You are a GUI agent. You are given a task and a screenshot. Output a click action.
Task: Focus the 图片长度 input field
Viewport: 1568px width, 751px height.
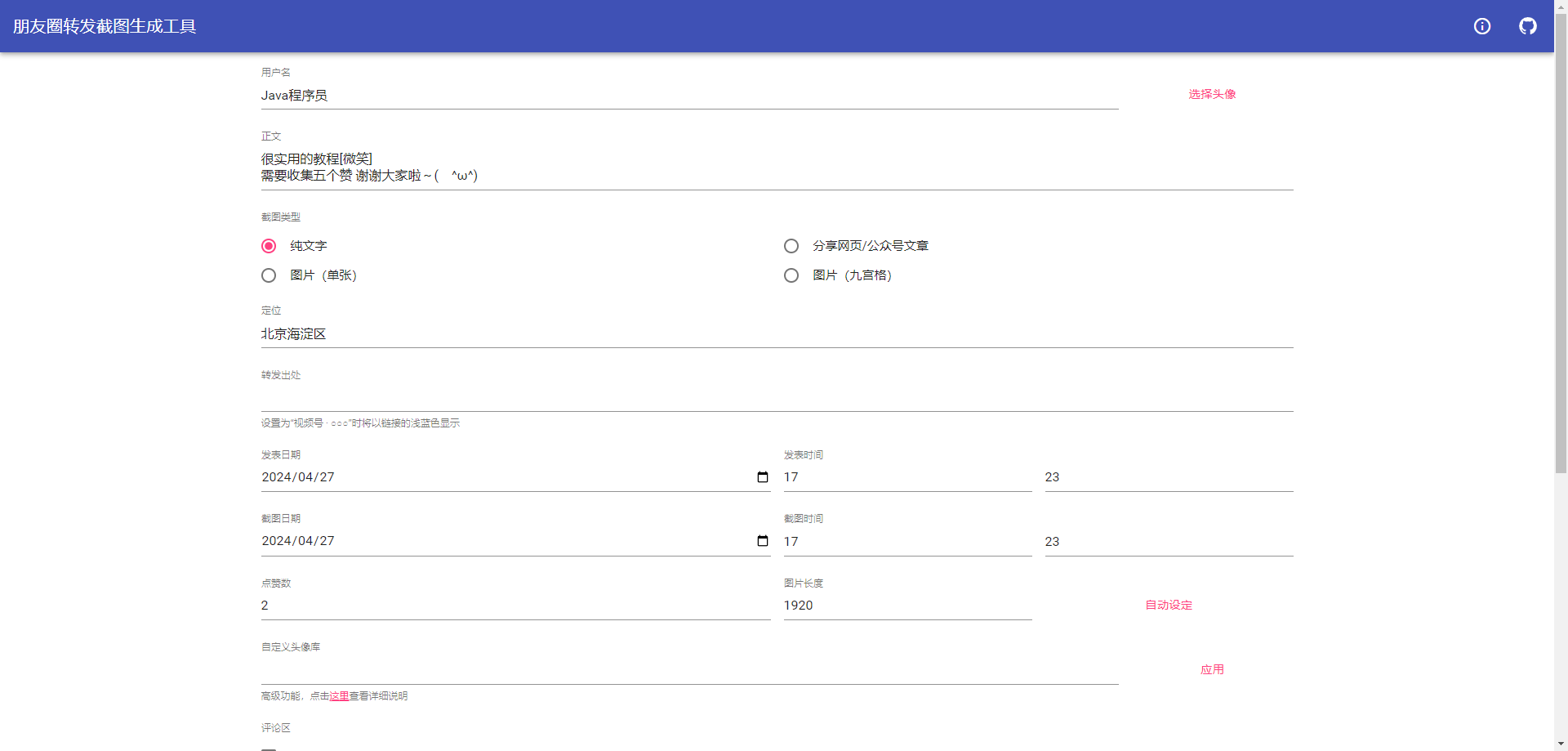(907, 606)
